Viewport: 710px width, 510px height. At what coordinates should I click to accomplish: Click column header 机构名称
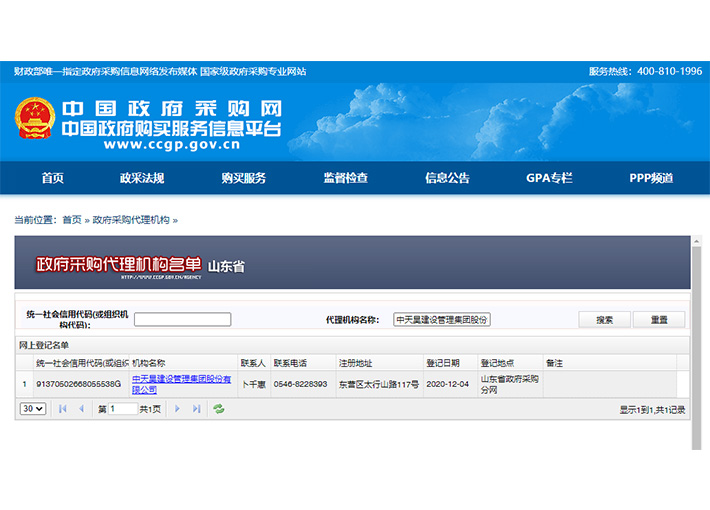pyautogui.click(x=183, y=363)
